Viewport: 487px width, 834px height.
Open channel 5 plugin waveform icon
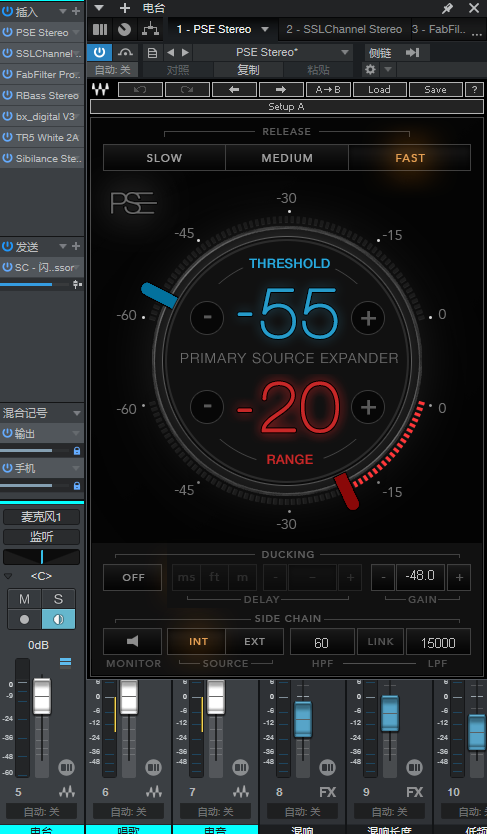pyautogui.click(x=67, y=791)
